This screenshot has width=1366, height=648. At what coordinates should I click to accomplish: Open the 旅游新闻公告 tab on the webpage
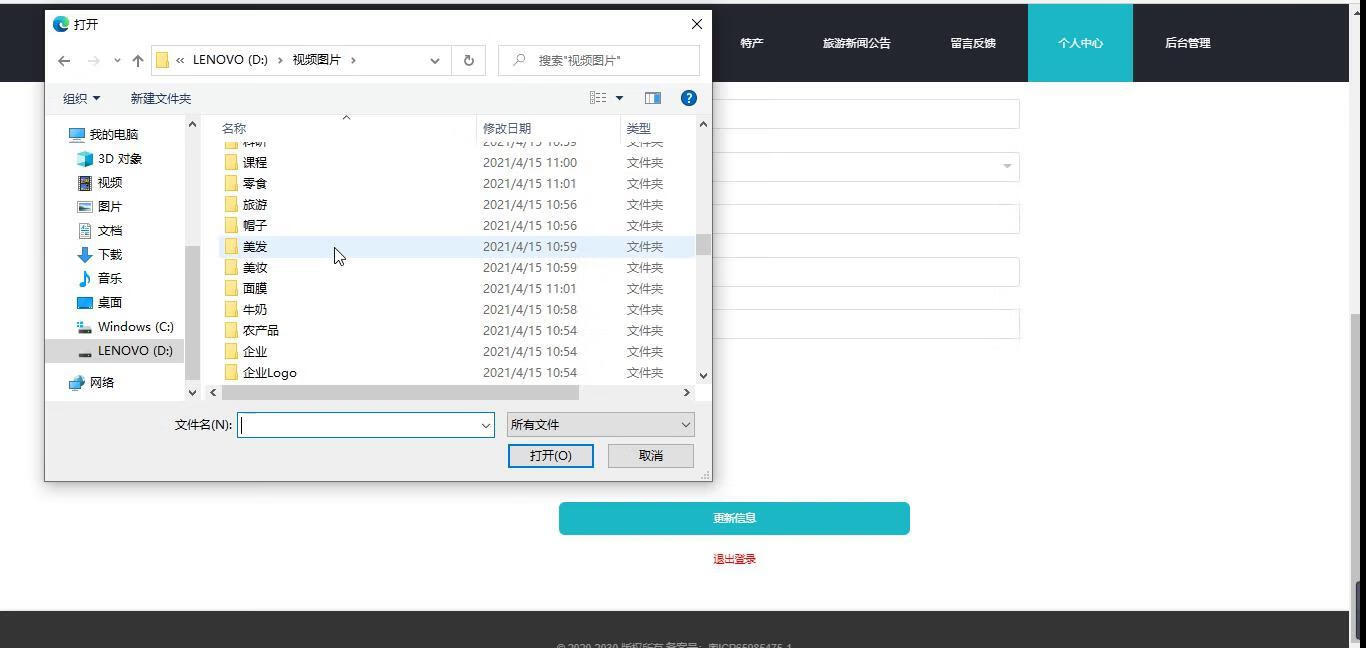pyautogui.click(x=857, y=43)
